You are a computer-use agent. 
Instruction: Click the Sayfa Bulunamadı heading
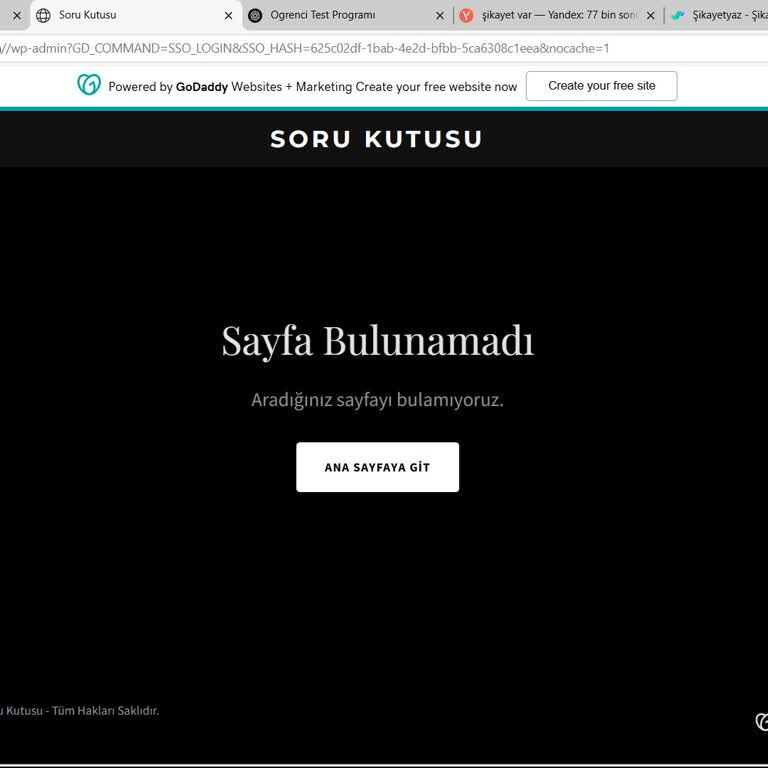(377, 341)
